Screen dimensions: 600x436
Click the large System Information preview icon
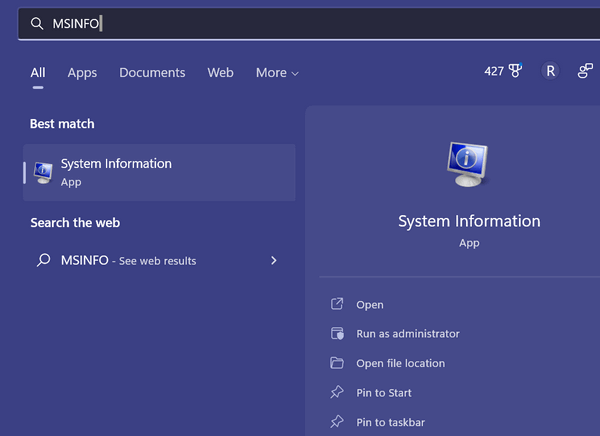click(x=468, y=165)
